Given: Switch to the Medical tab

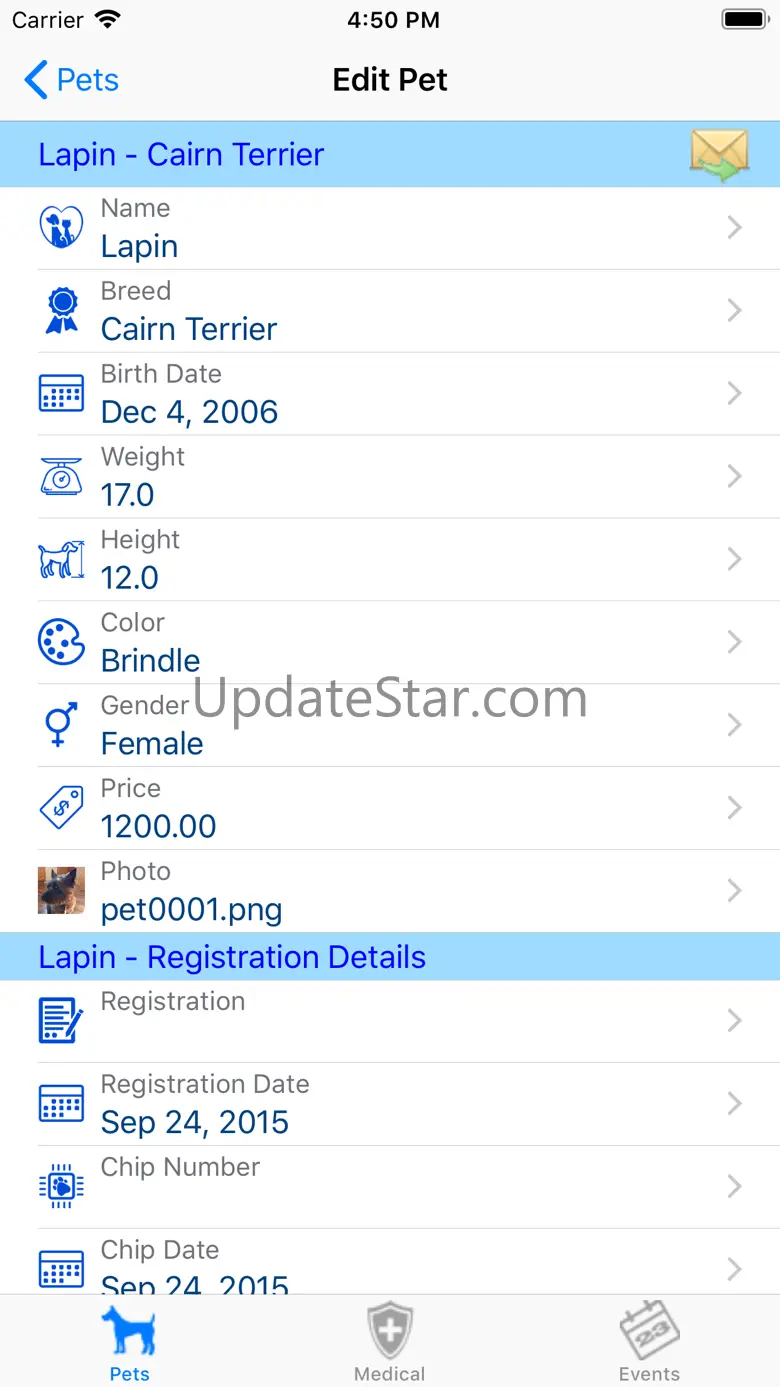Looking at the screenshot, I should click(389, 1342).
